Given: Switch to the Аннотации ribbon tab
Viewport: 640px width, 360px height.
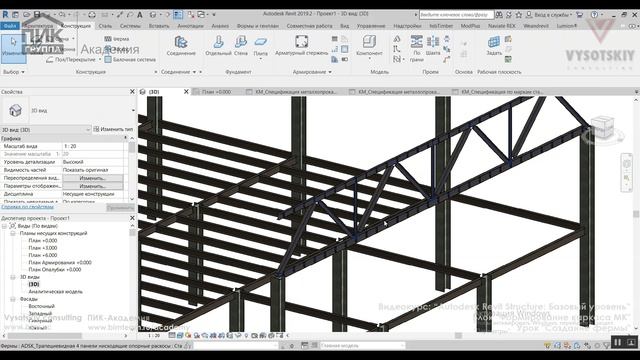Looking at the screenshot, I should 190,26.
